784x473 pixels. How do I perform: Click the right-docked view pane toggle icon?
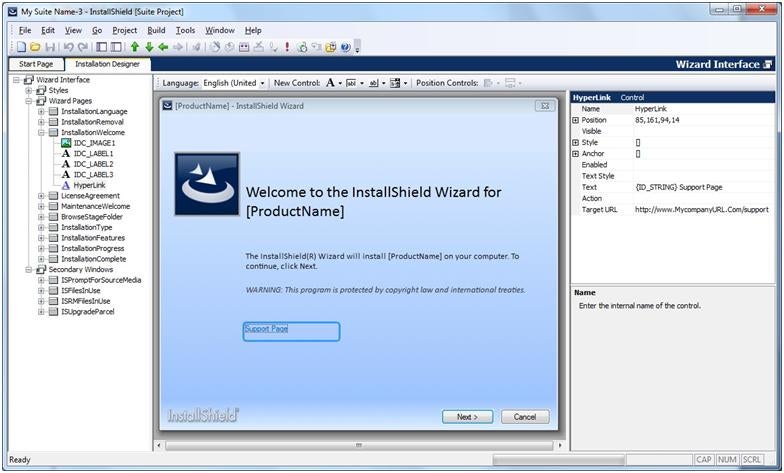pos(116,47)
